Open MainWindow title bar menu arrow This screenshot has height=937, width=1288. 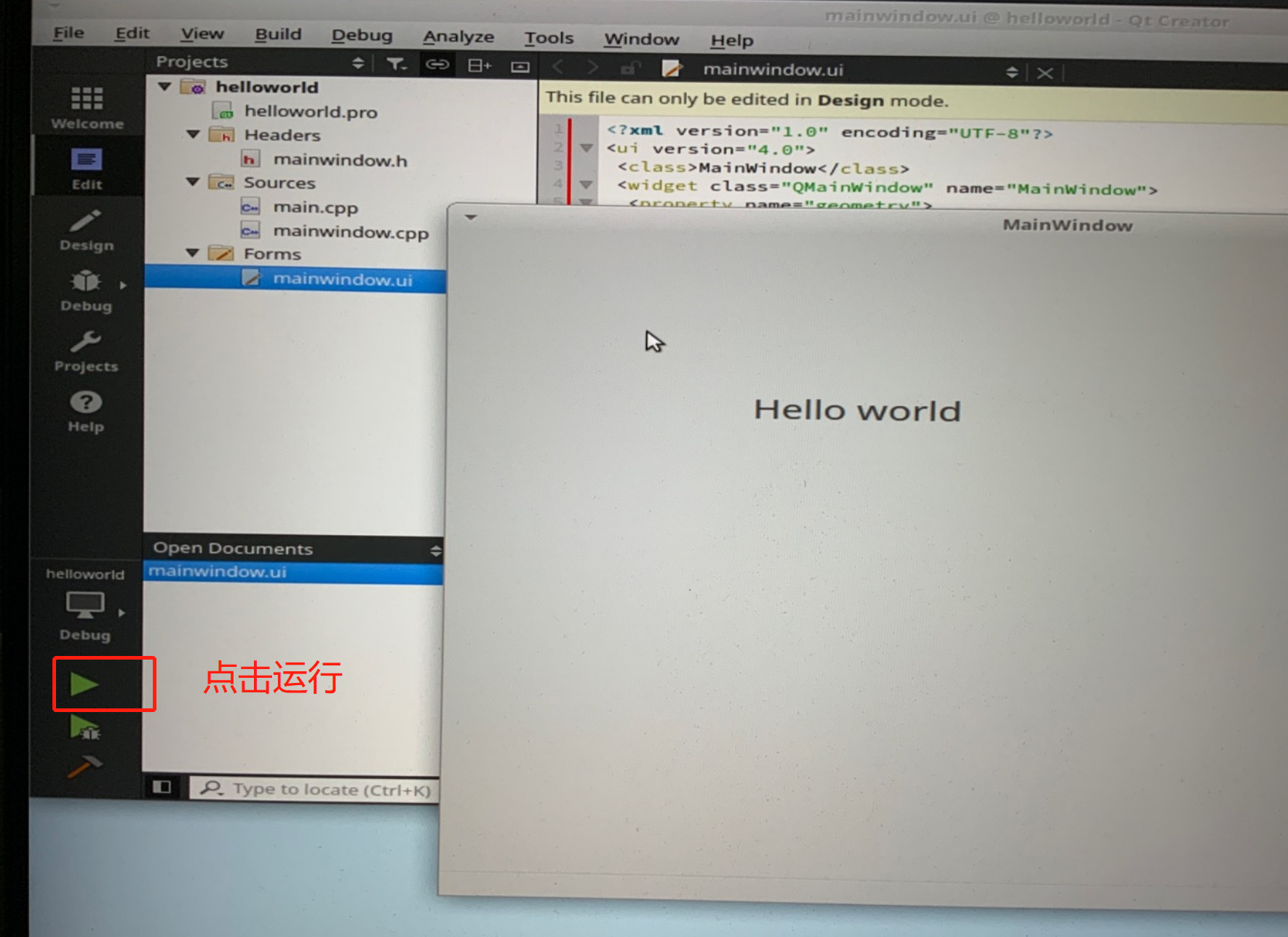tap(471, 217)
